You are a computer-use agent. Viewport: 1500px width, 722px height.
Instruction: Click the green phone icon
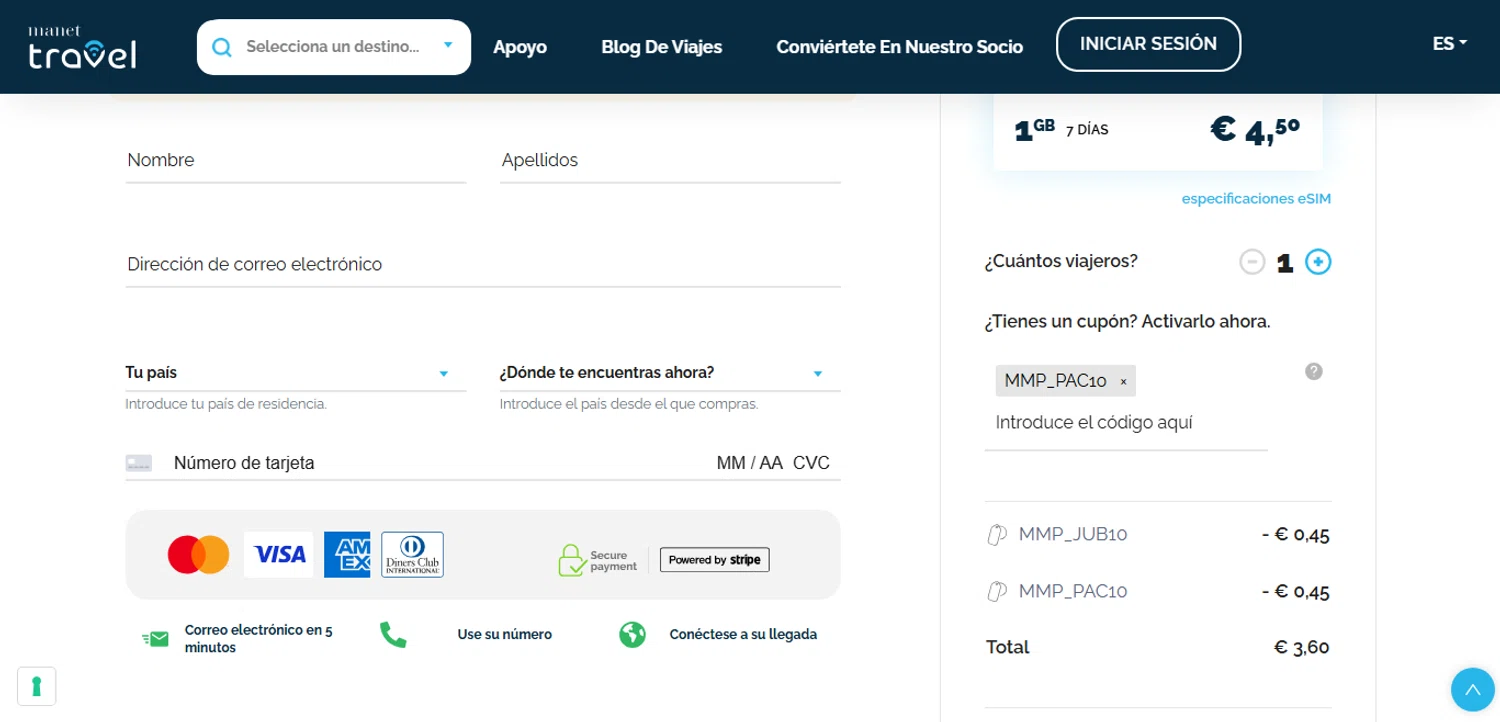click(393, 635)
